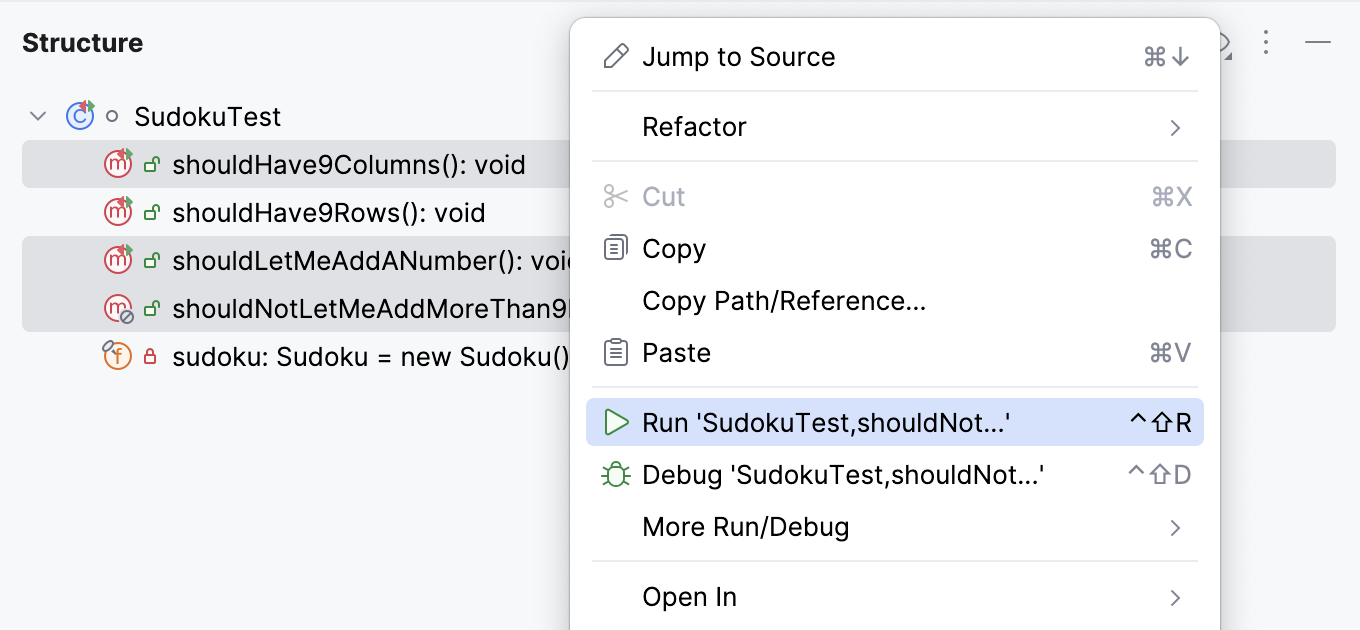Open the view options eye icon in Structure toolbar
Viewport: 1360px width, 630px height.
pos(1222,43)
